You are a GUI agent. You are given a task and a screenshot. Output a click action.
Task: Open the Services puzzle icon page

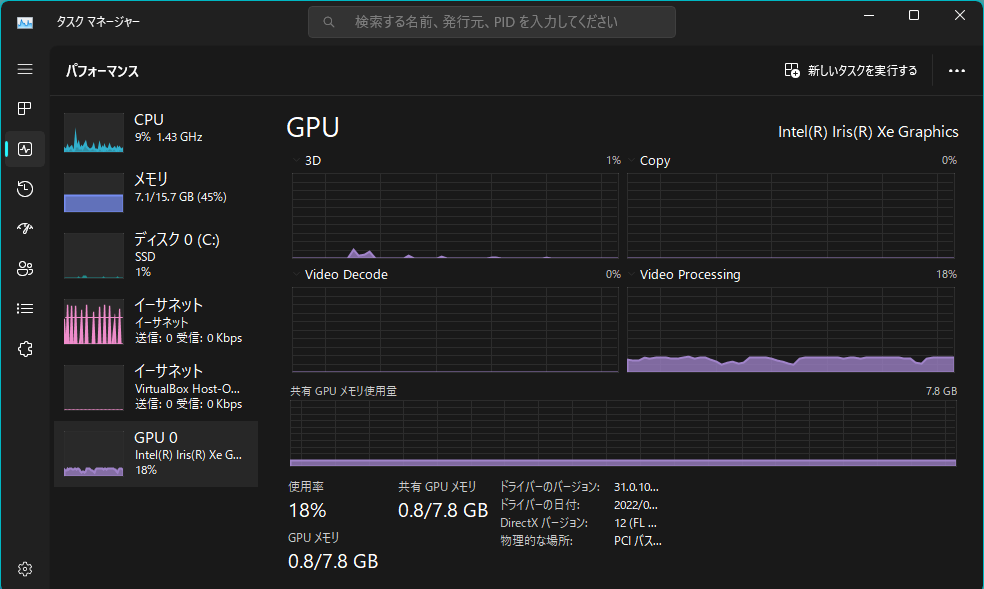coord(25,349)
